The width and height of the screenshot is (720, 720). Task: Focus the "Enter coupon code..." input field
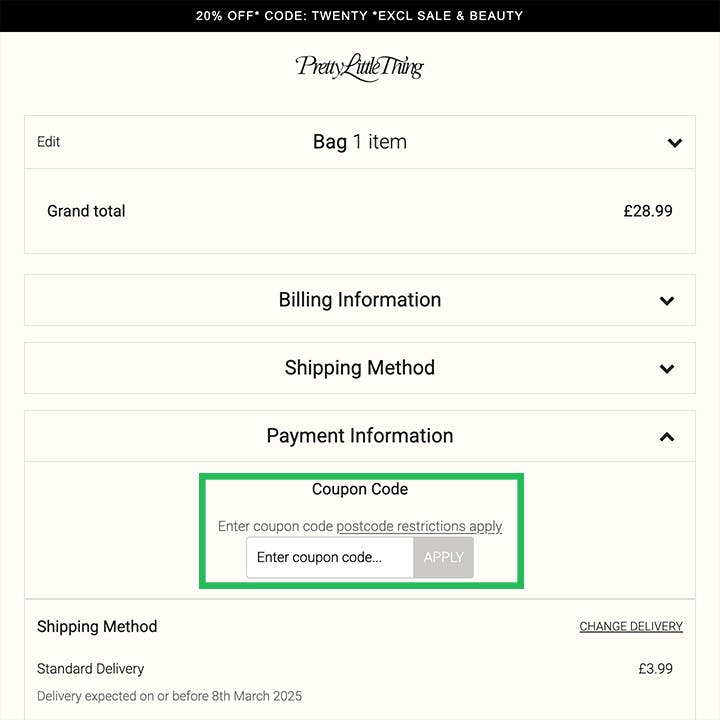pyautogui.click(x=330, y=558)
